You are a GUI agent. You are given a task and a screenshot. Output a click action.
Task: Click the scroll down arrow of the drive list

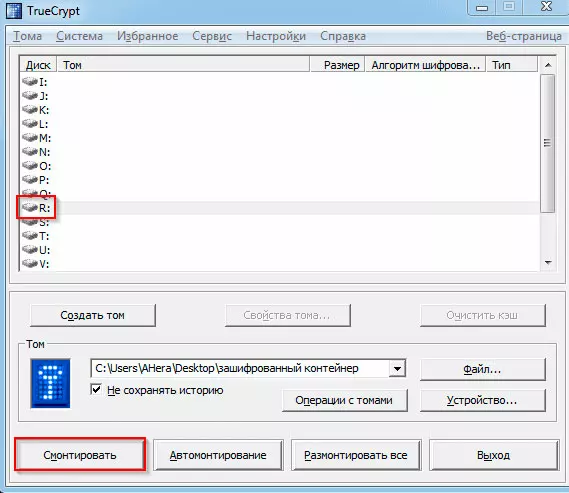548,262
